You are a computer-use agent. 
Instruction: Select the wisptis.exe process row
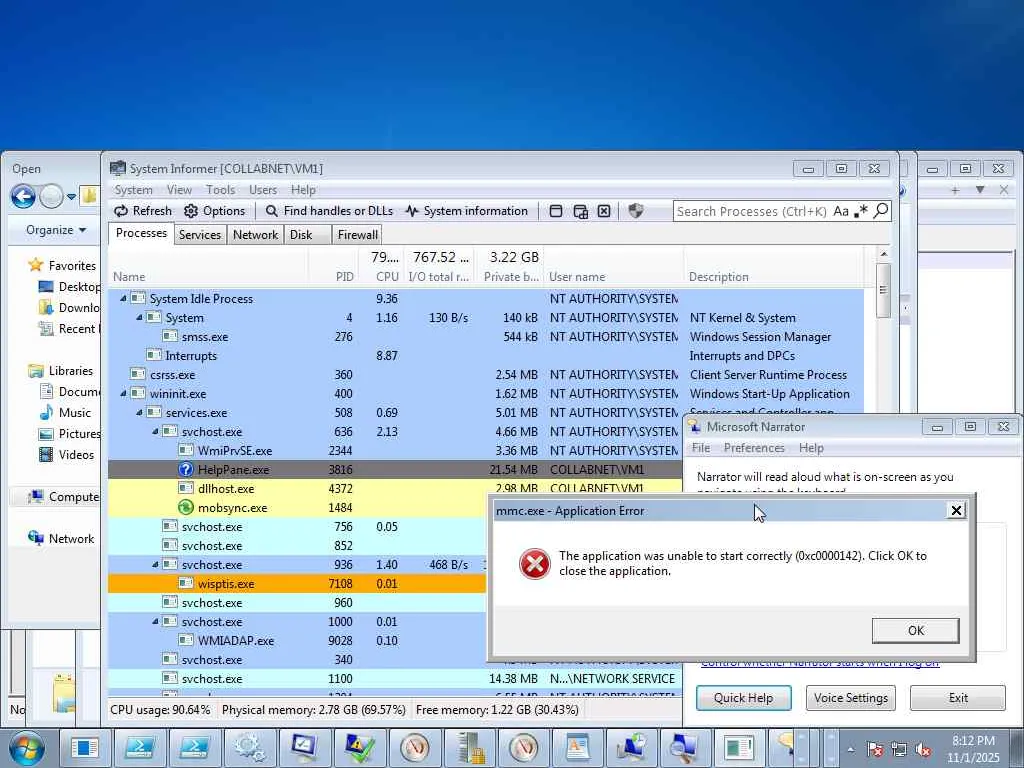298,584
